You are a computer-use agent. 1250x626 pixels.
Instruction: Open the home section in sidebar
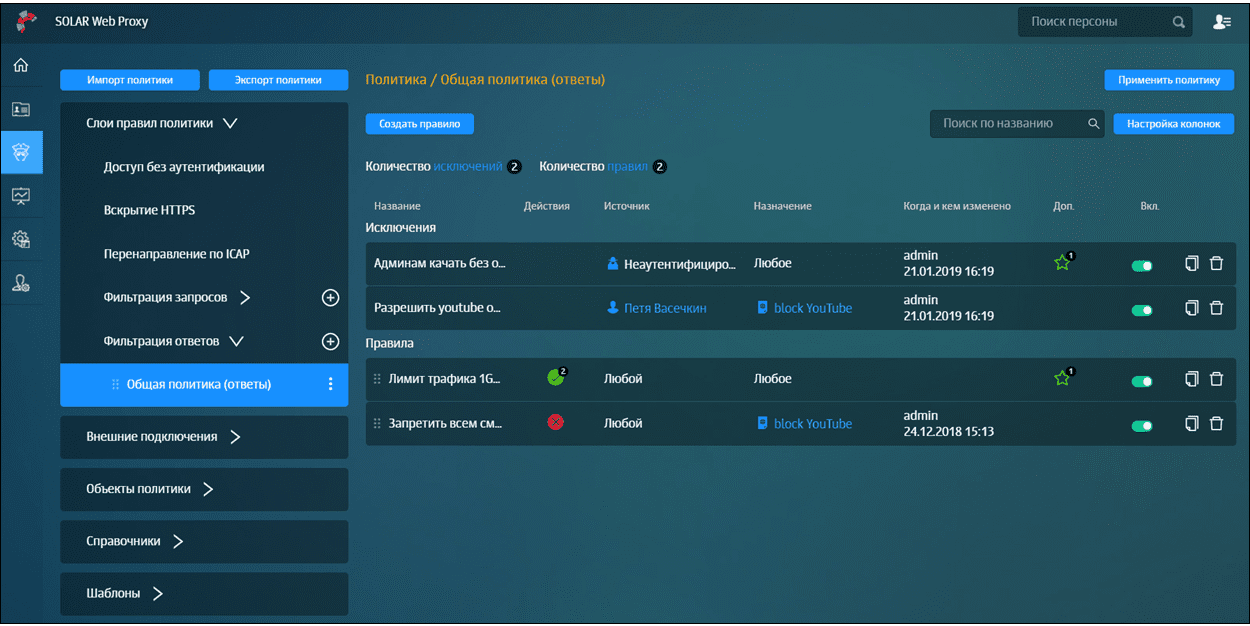coord(20,66)
